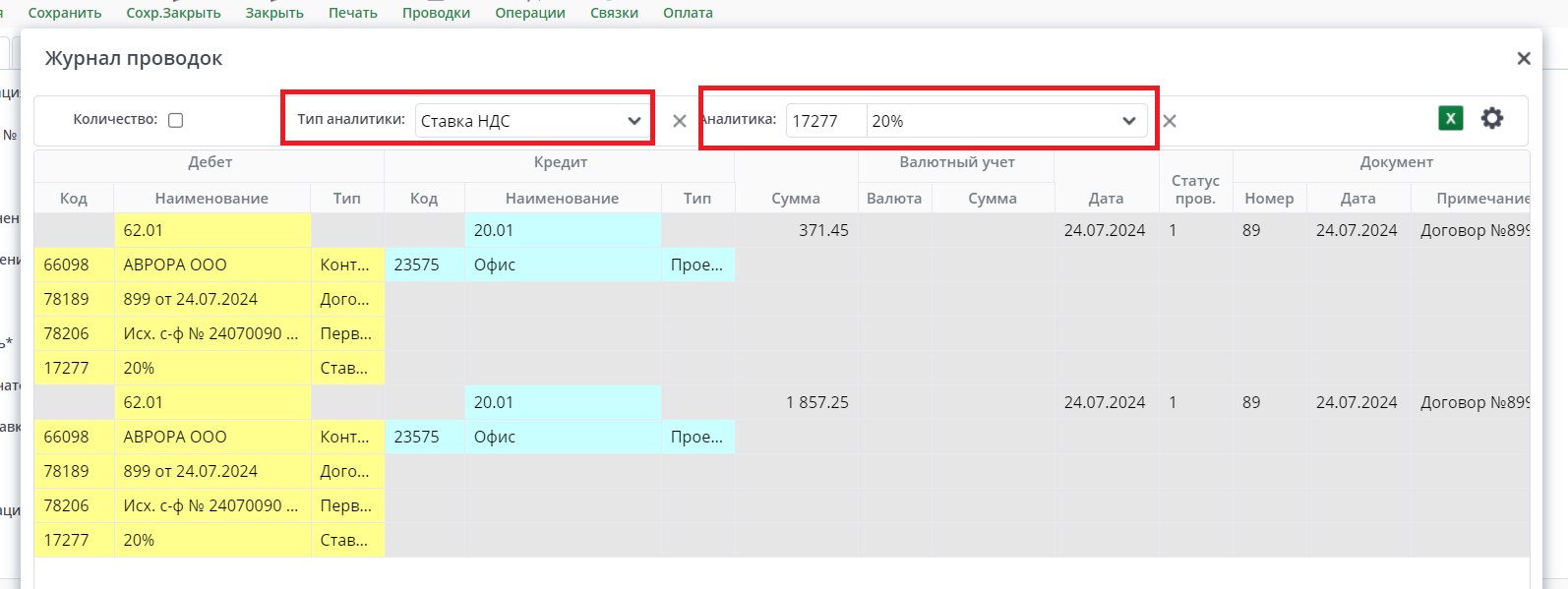
Task: Expand the 20% analytics dropdown
Action: 1128,121
